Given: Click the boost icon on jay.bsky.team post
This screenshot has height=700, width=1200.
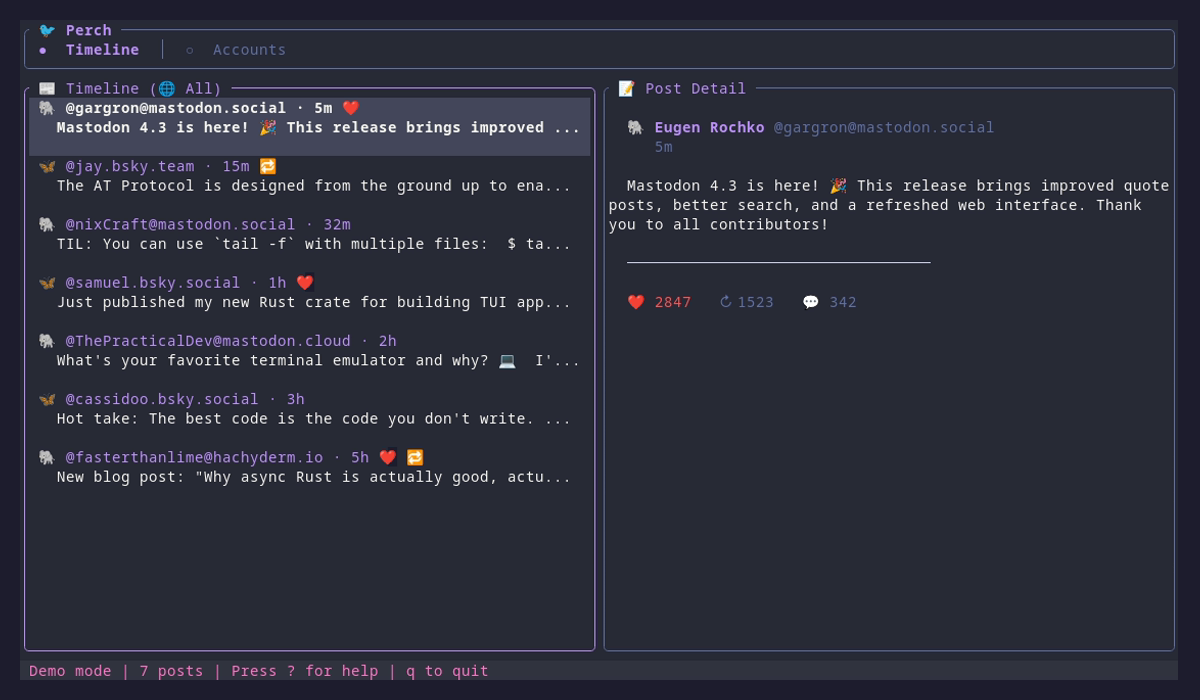Looking at the screenshot, I should coord(268,166).
